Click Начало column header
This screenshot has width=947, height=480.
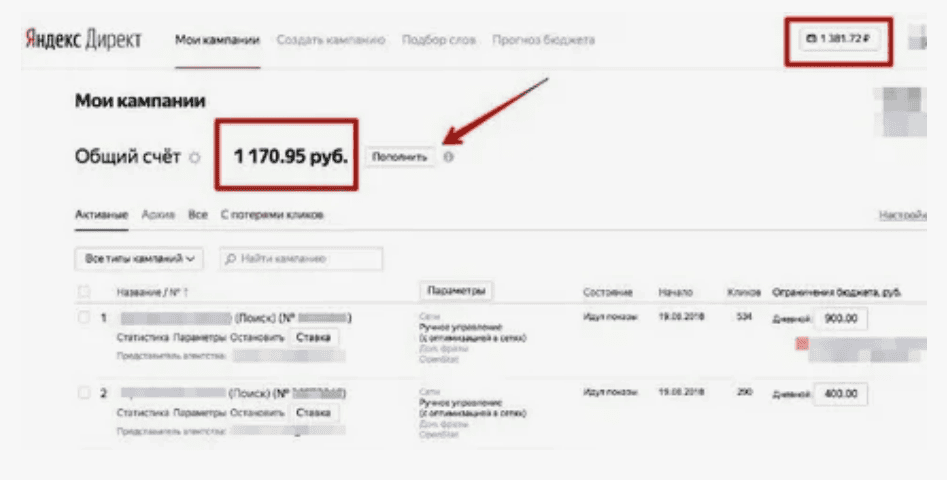coord(675,292)
